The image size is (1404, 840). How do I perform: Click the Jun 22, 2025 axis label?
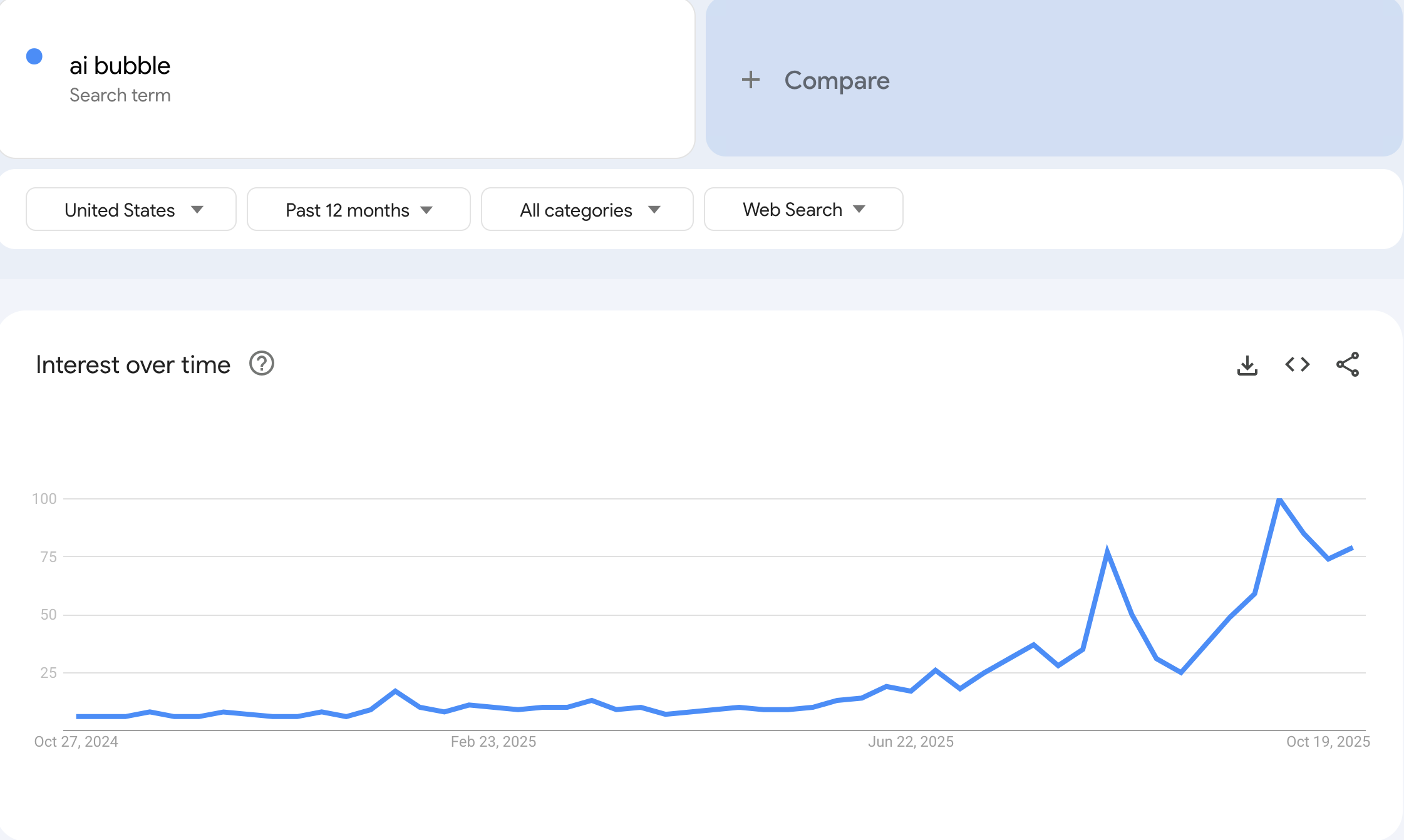pos(911,742)
